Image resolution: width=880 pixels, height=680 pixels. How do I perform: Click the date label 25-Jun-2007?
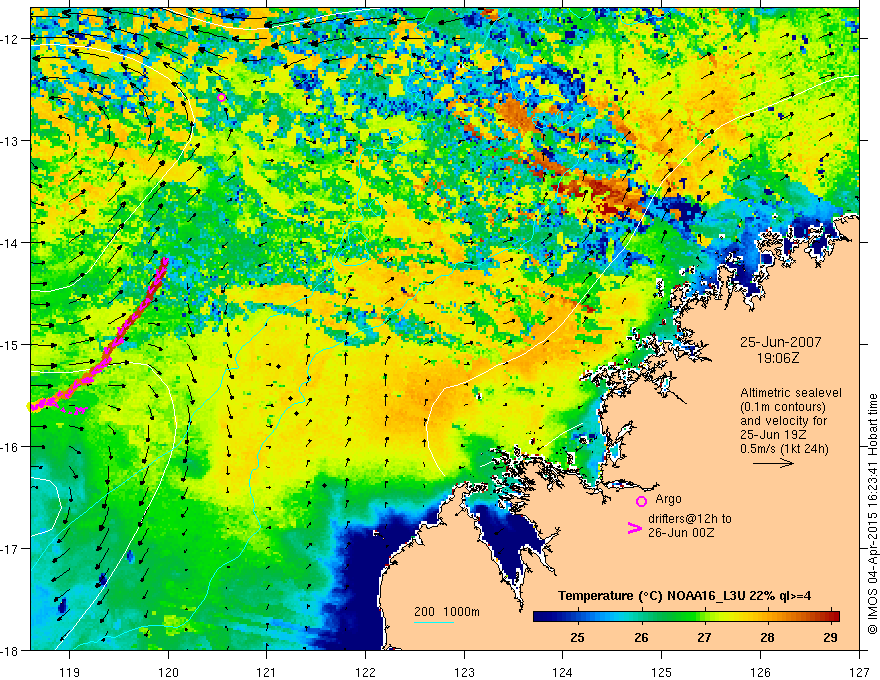pyautogui.click(x=780, y=342)
